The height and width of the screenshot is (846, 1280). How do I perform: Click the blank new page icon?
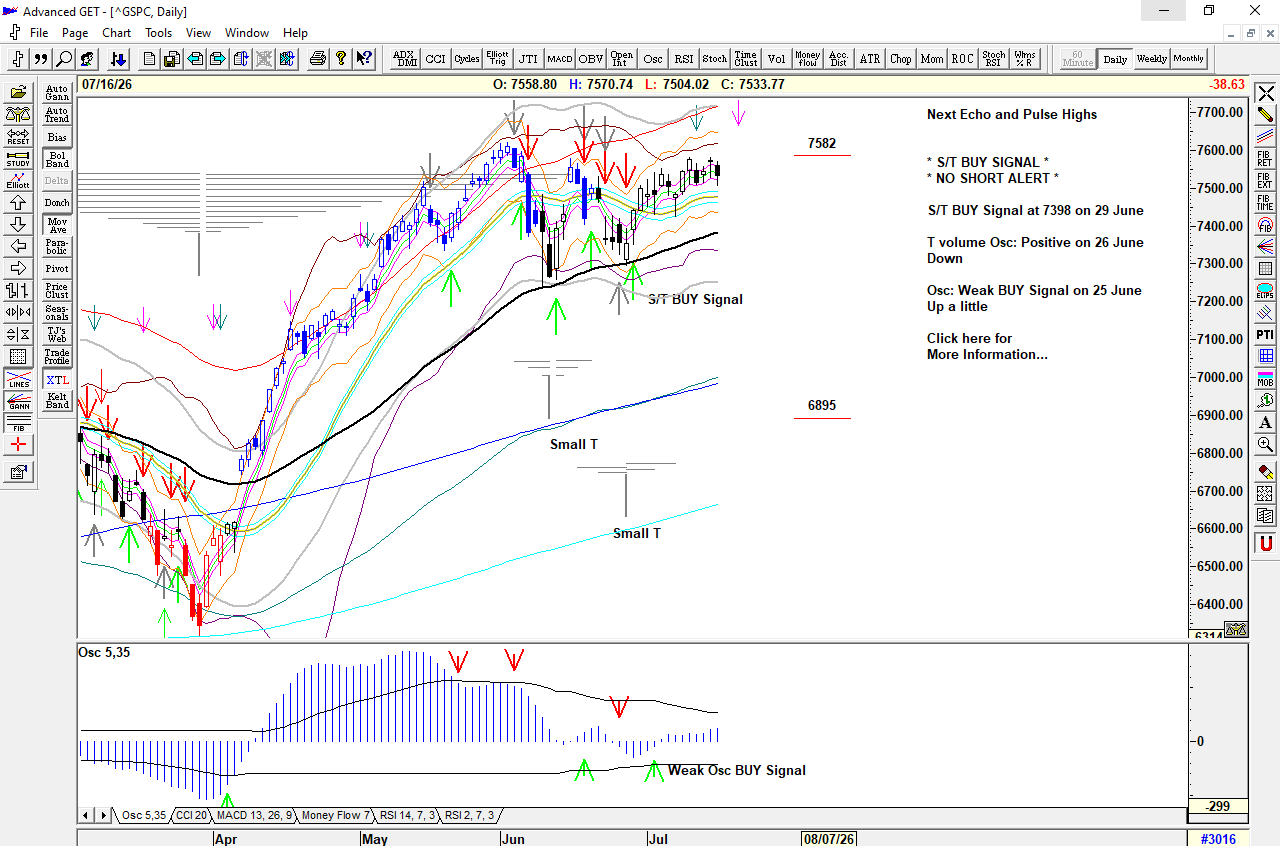pyautogui.click(x=149, y=58)
